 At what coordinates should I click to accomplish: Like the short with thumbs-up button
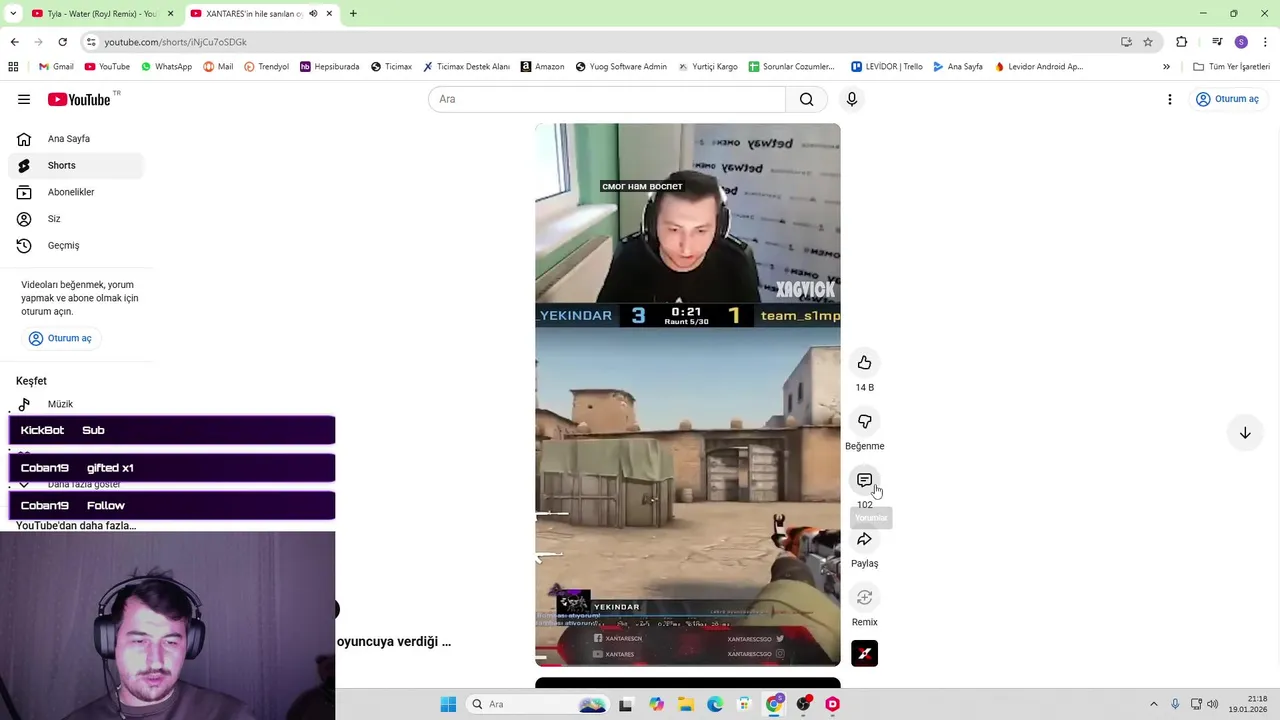tap(864, 363)
